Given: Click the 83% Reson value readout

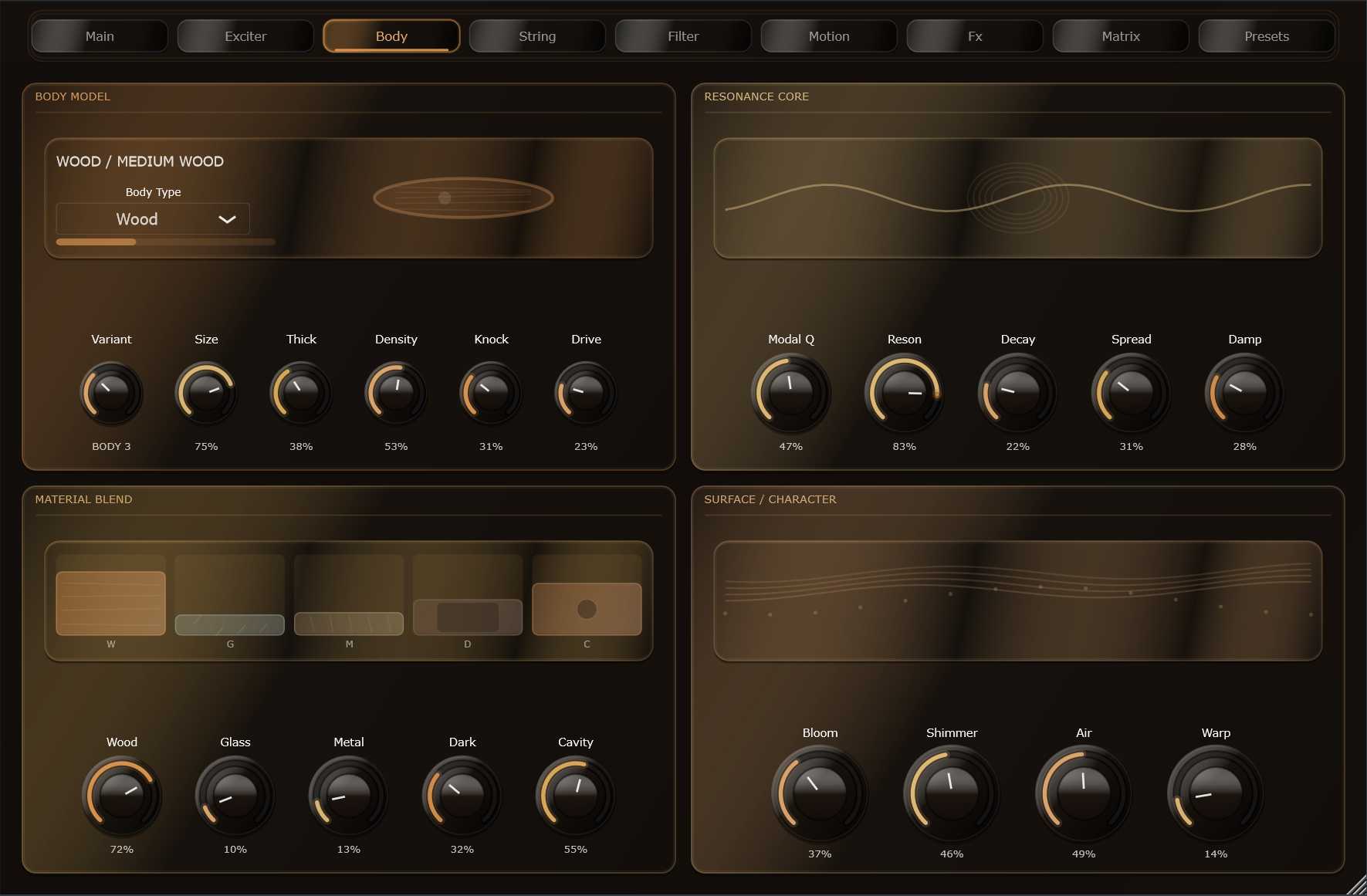Looking at the screenshot, I should coord(905,447).
